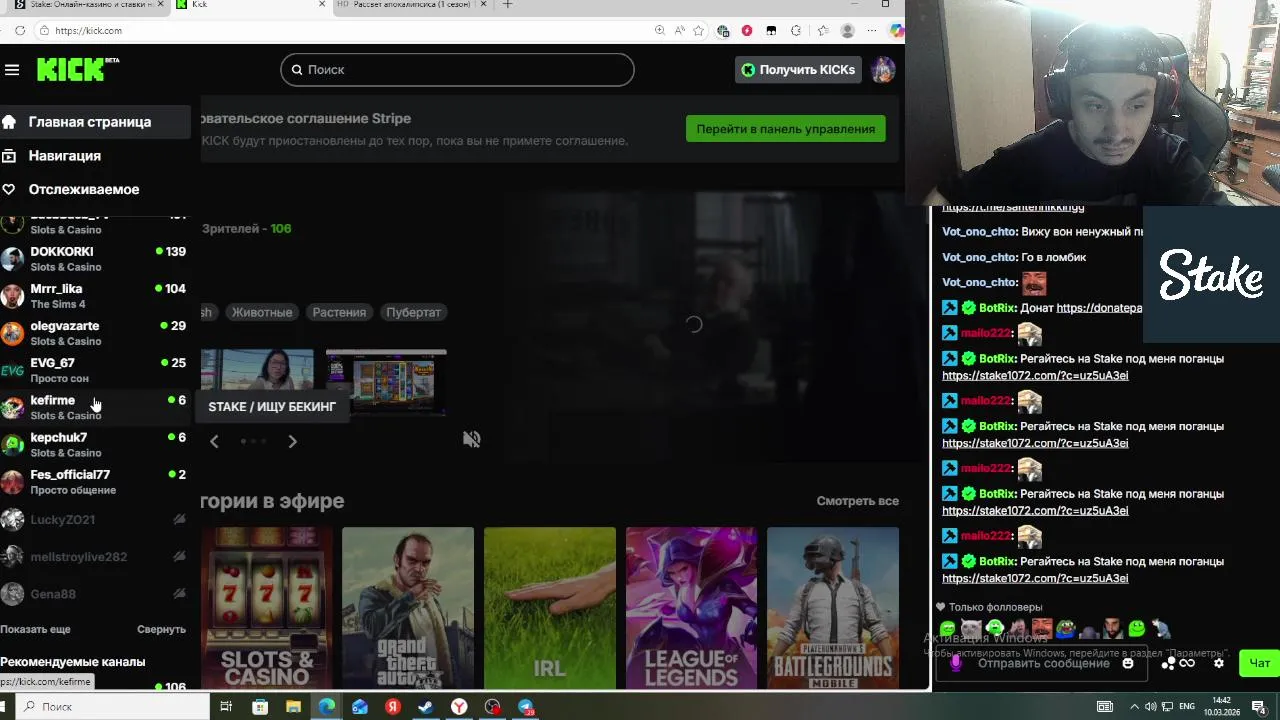This screenshot has height=720, width=1280.
Task: Click the browser zoom magnifier icon
Action: pos(660,31)
